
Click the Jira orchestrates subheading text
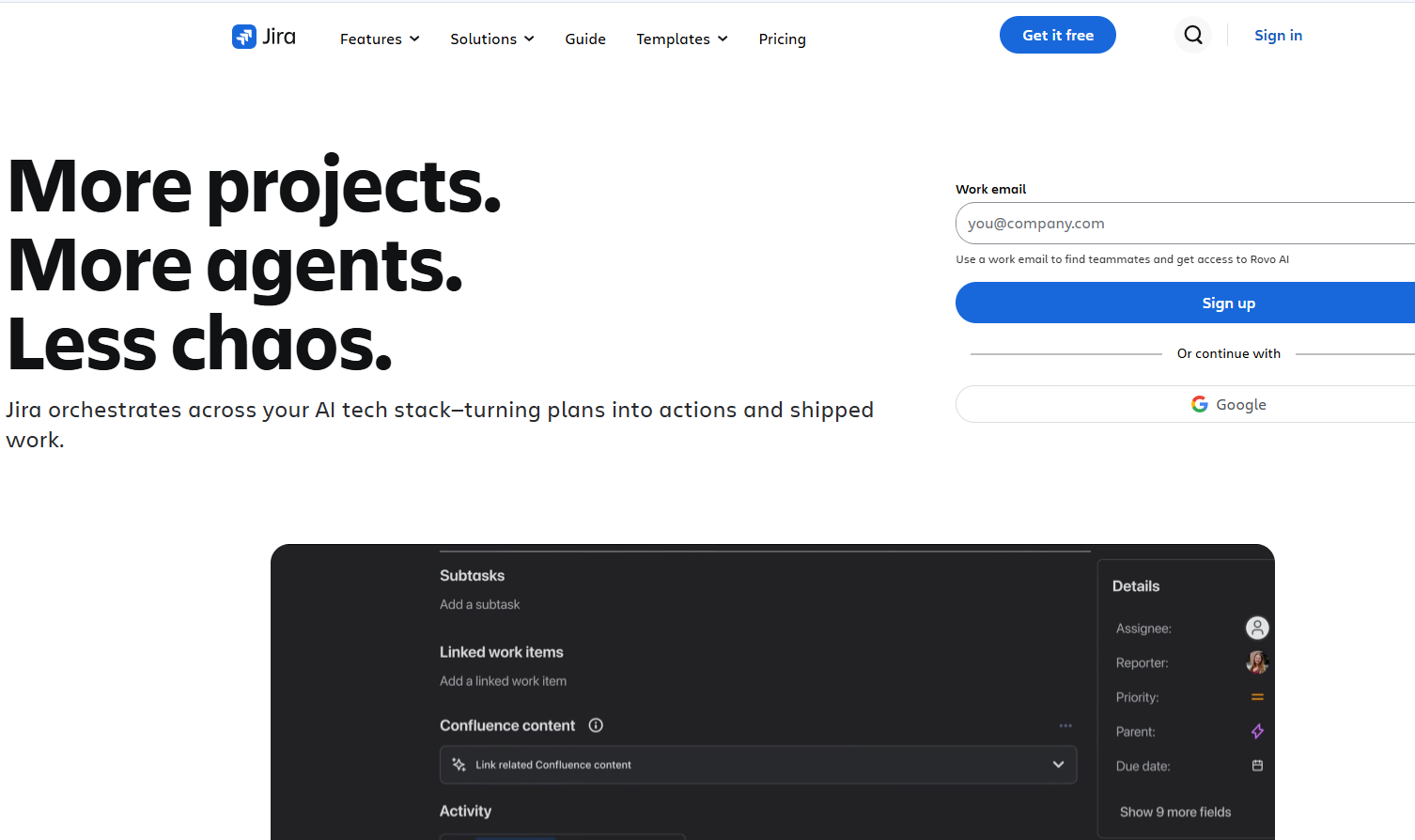440,425
